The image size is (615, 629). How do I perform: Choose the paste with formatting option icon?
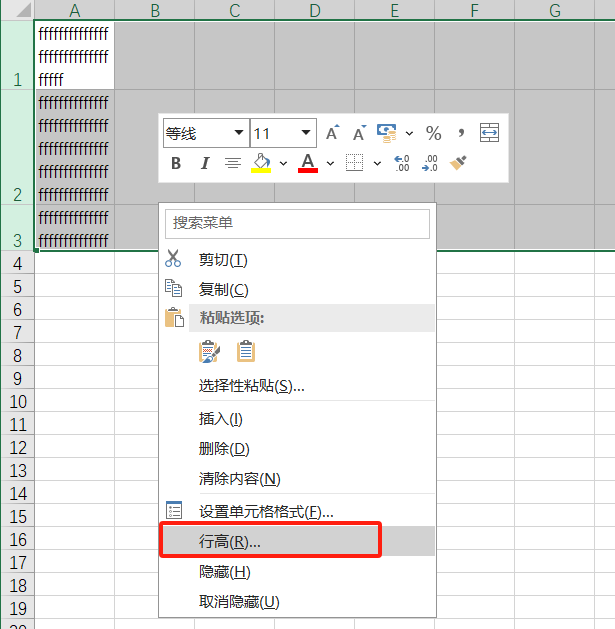tap(209, 351)
